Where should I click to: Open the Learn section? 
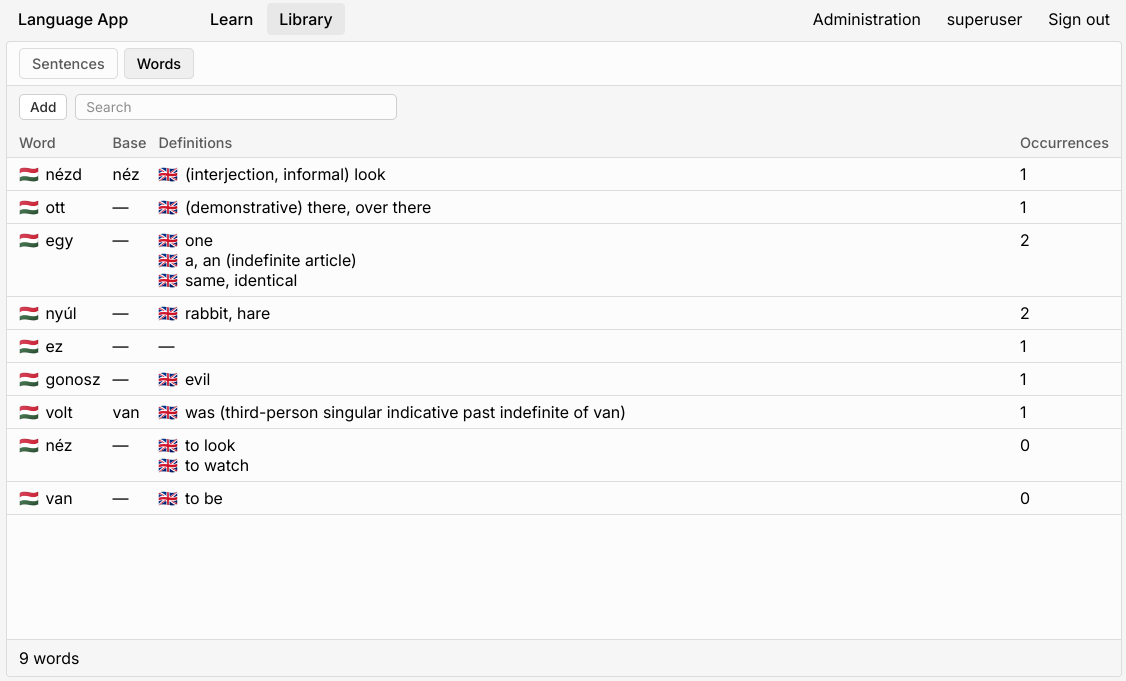pyautogui.click(x=231, y=19)
